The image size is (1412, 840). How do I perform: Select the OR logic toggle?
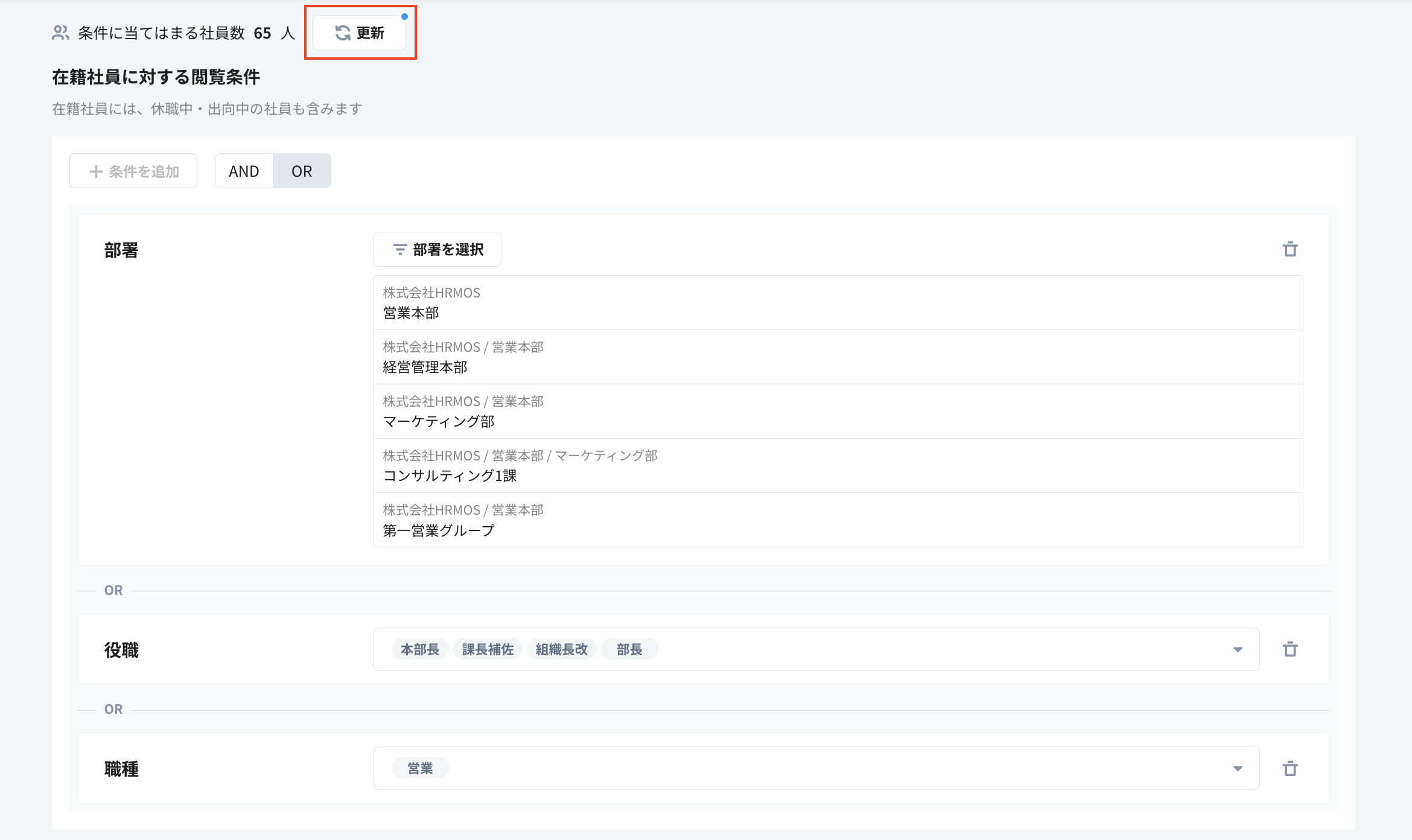(302, 171)
